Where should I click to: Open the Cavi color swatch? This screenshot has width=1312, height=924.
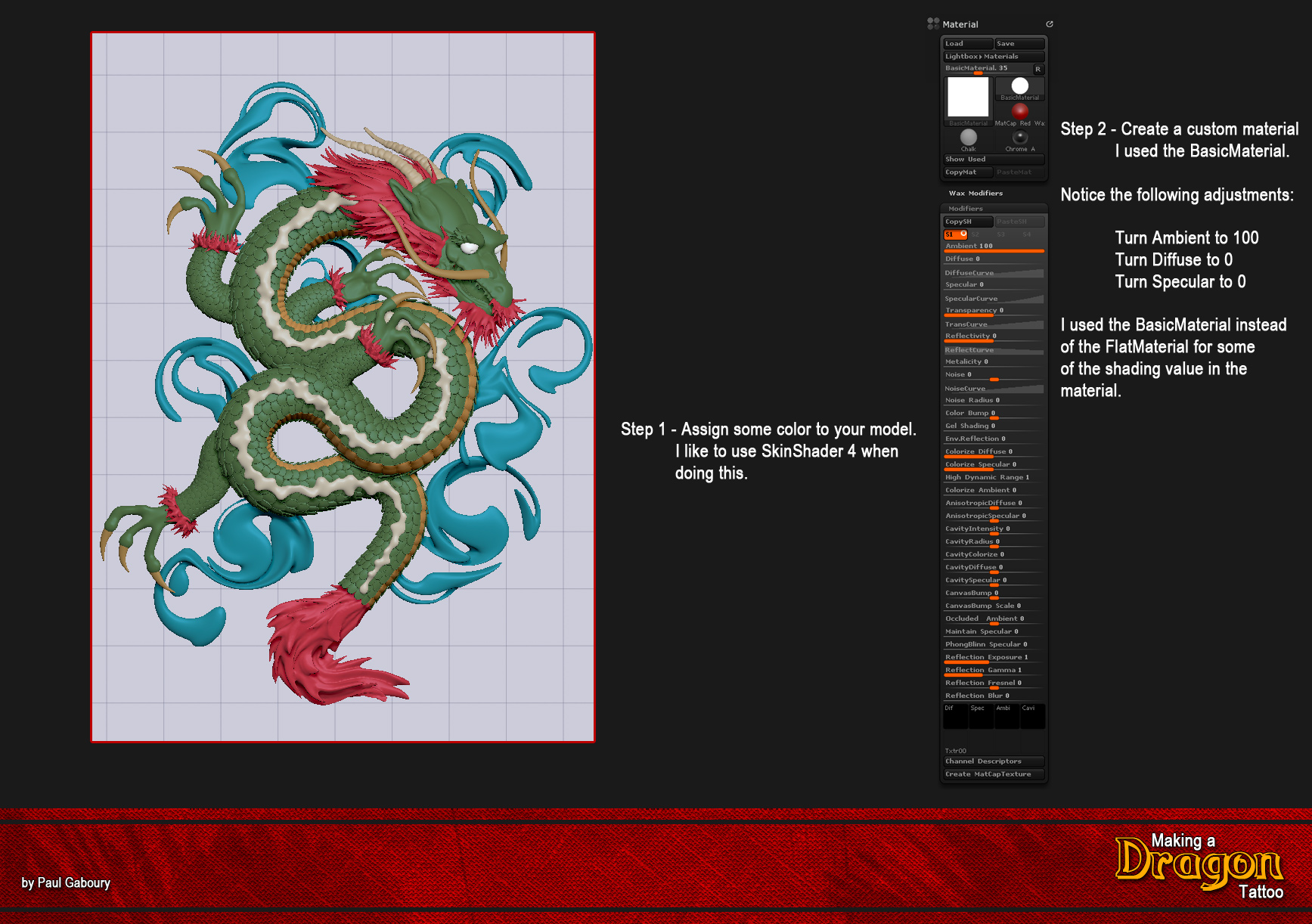1033,717
